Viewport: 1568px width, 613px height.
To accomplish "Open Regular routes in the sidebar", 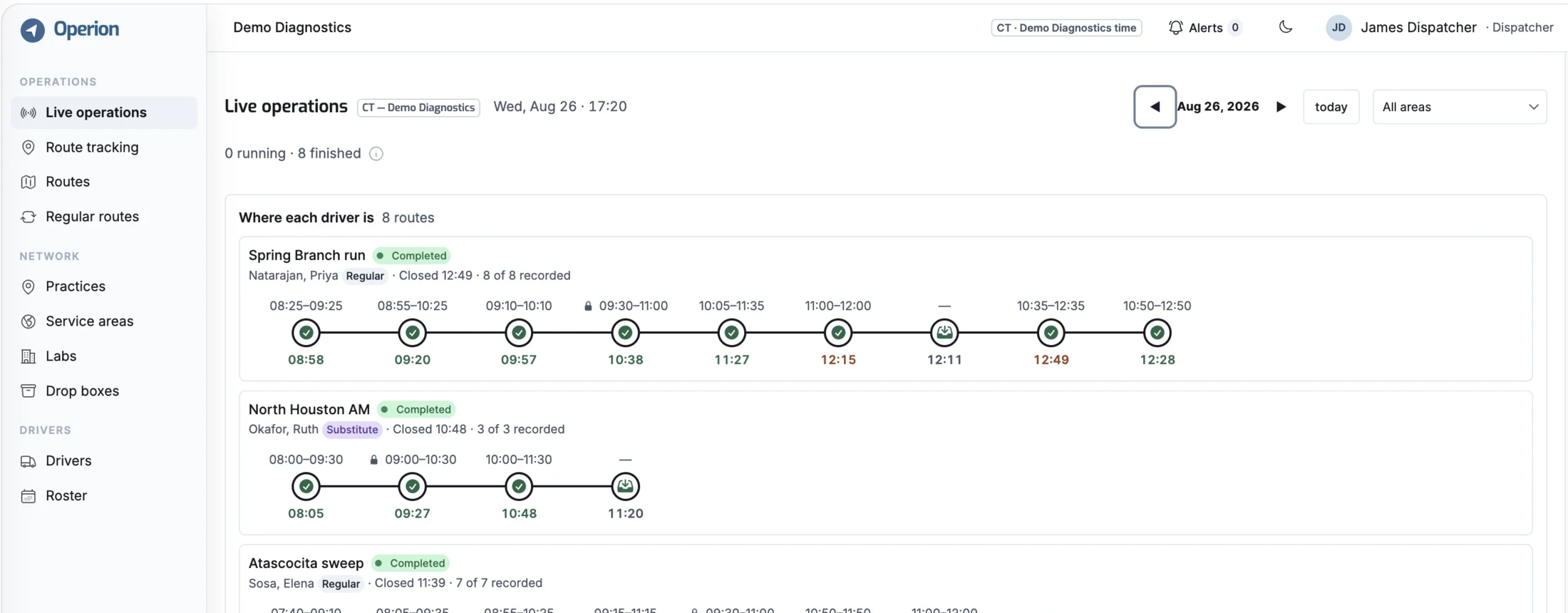I will tap(104, 217).
